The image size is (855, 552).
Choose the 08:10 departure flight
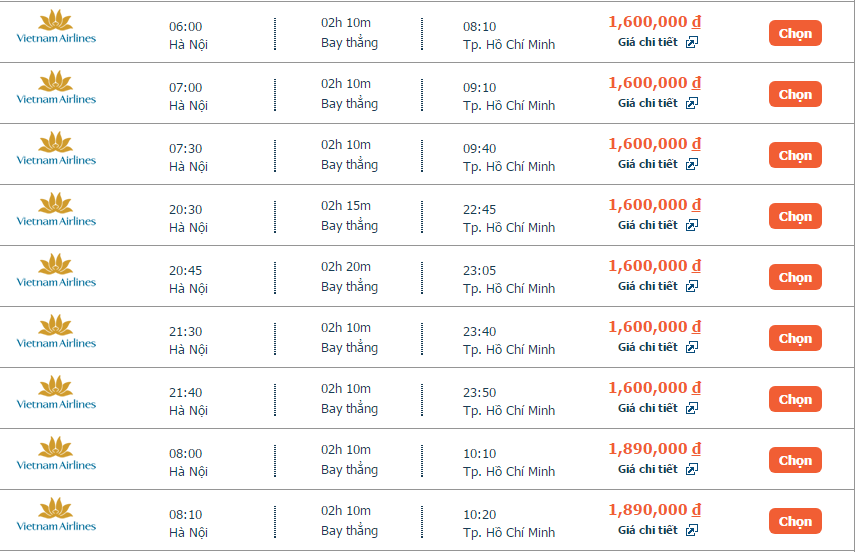[795, 521]
